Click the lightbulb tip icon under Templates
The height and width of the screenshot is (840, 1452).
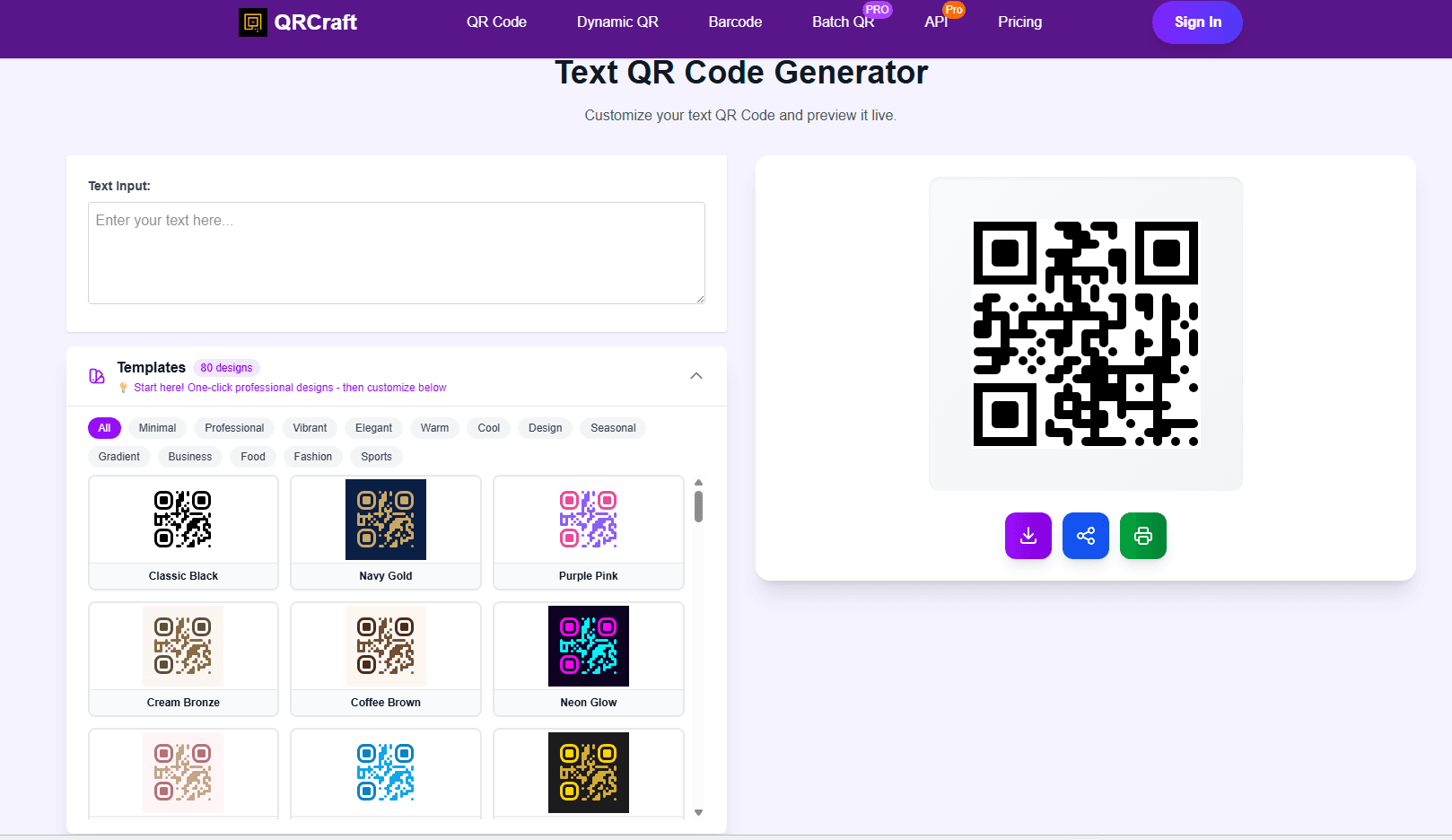pyautogui.click(x=124, y=387)
